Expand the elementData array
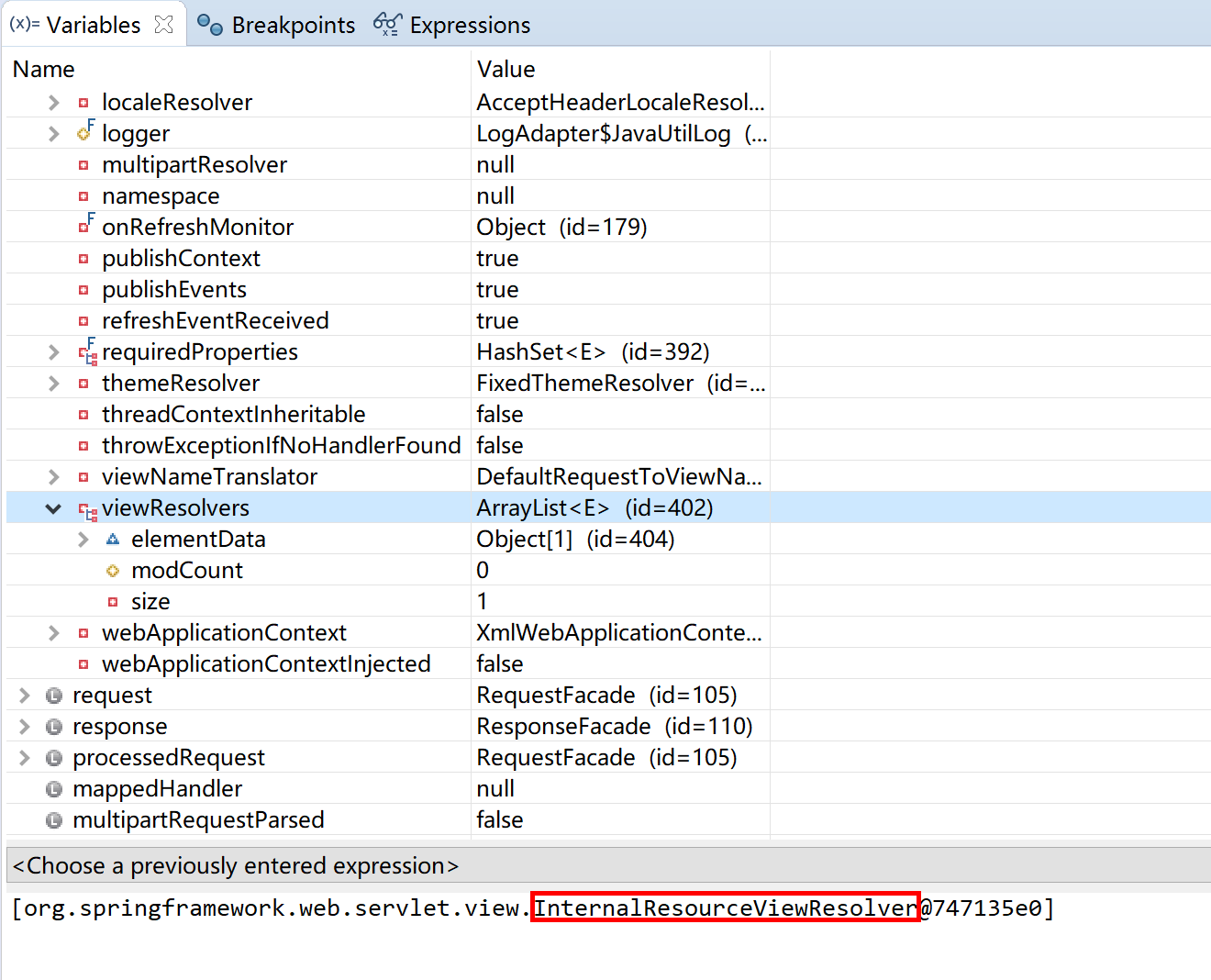The height and width of the screenshot is (980, 1211). coord(83,540)
